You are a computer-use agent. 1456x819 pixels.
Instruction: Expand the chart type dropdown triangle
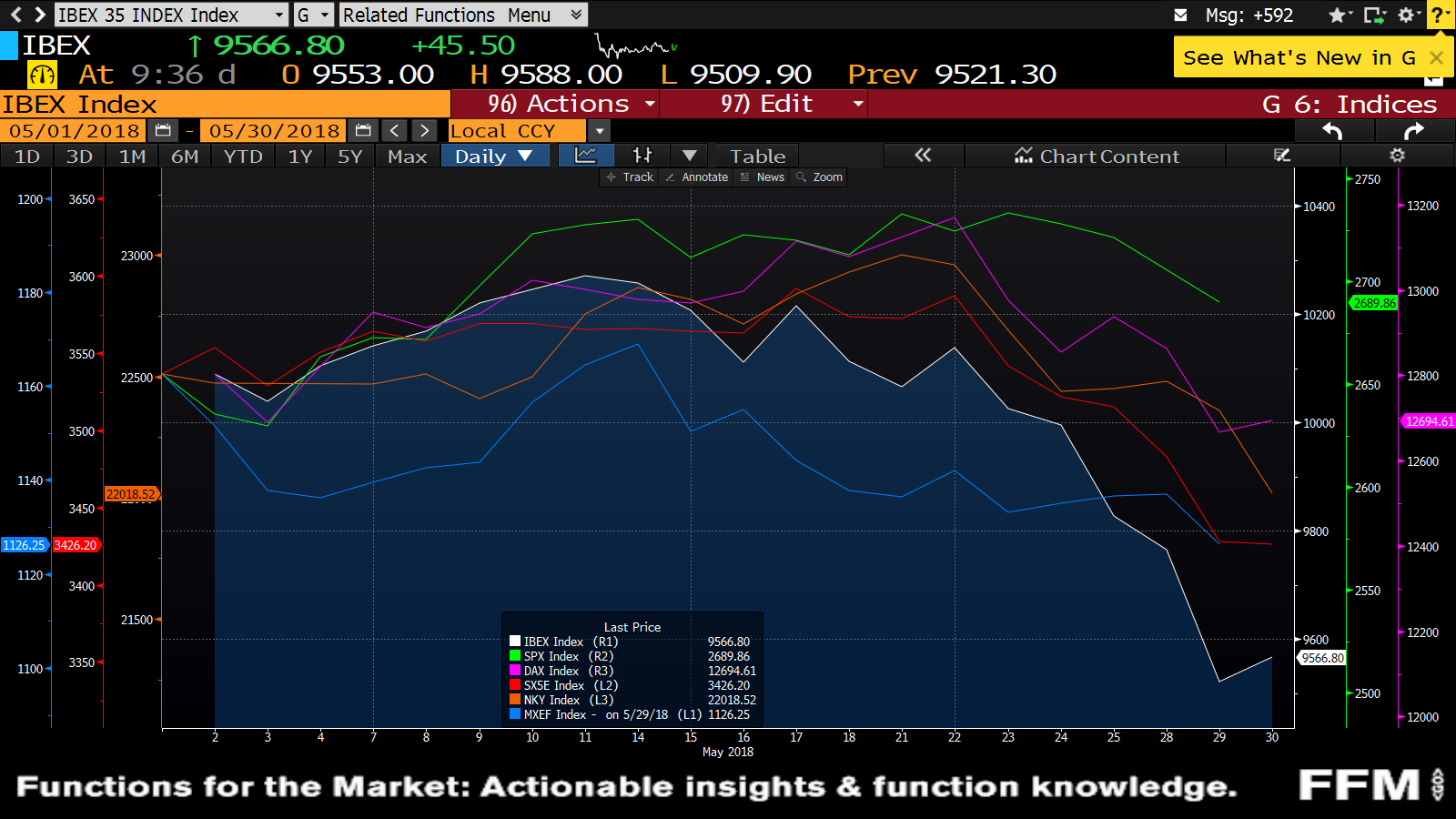pyautogui.click(x=689, y=156)
